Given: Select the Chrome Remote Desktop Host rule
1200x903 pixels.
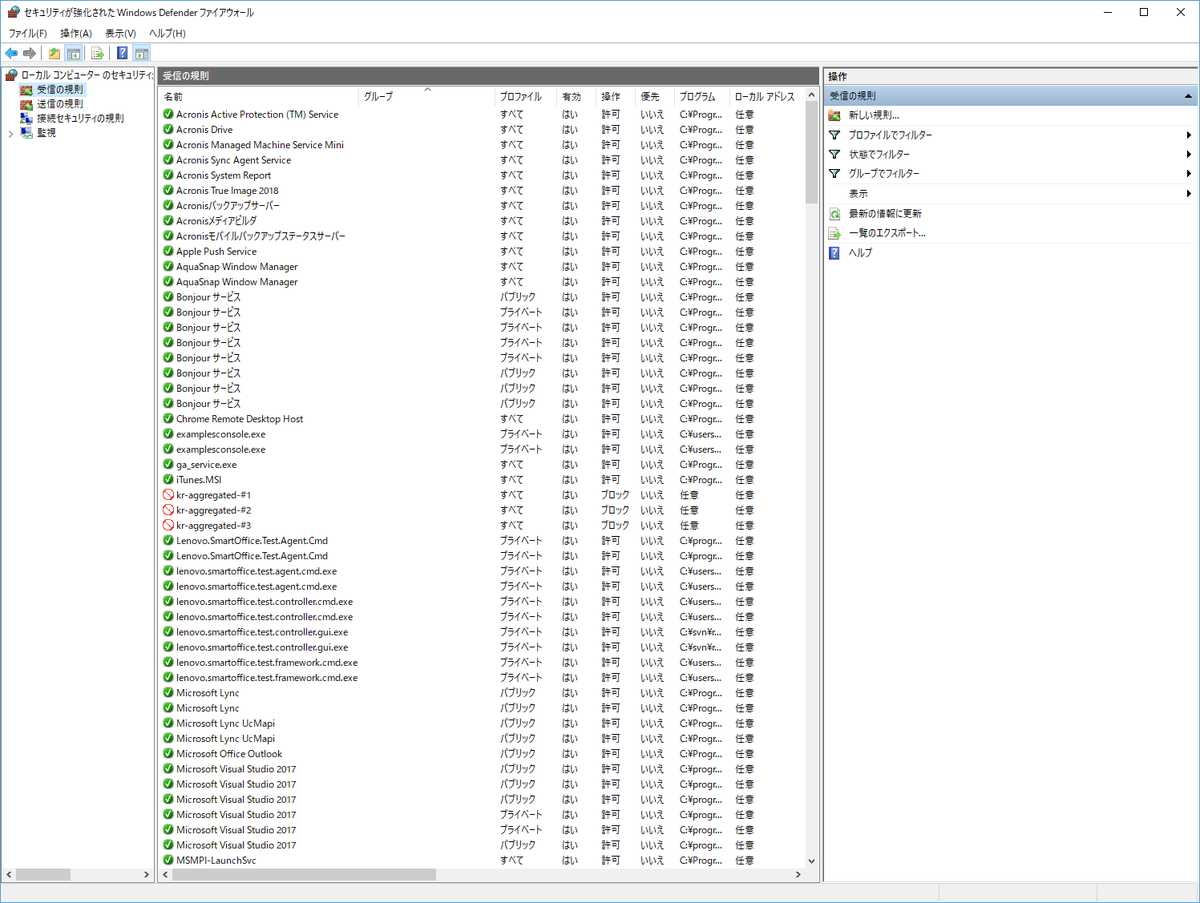Looking at the screenshot, I should 239,419.
